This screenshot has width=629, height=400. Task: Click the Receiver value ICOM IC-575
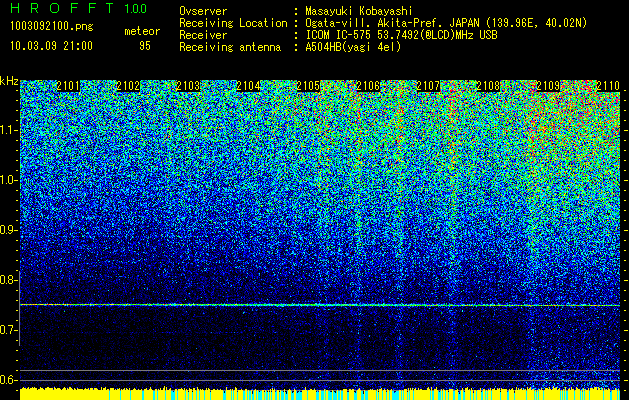point(340,35)
